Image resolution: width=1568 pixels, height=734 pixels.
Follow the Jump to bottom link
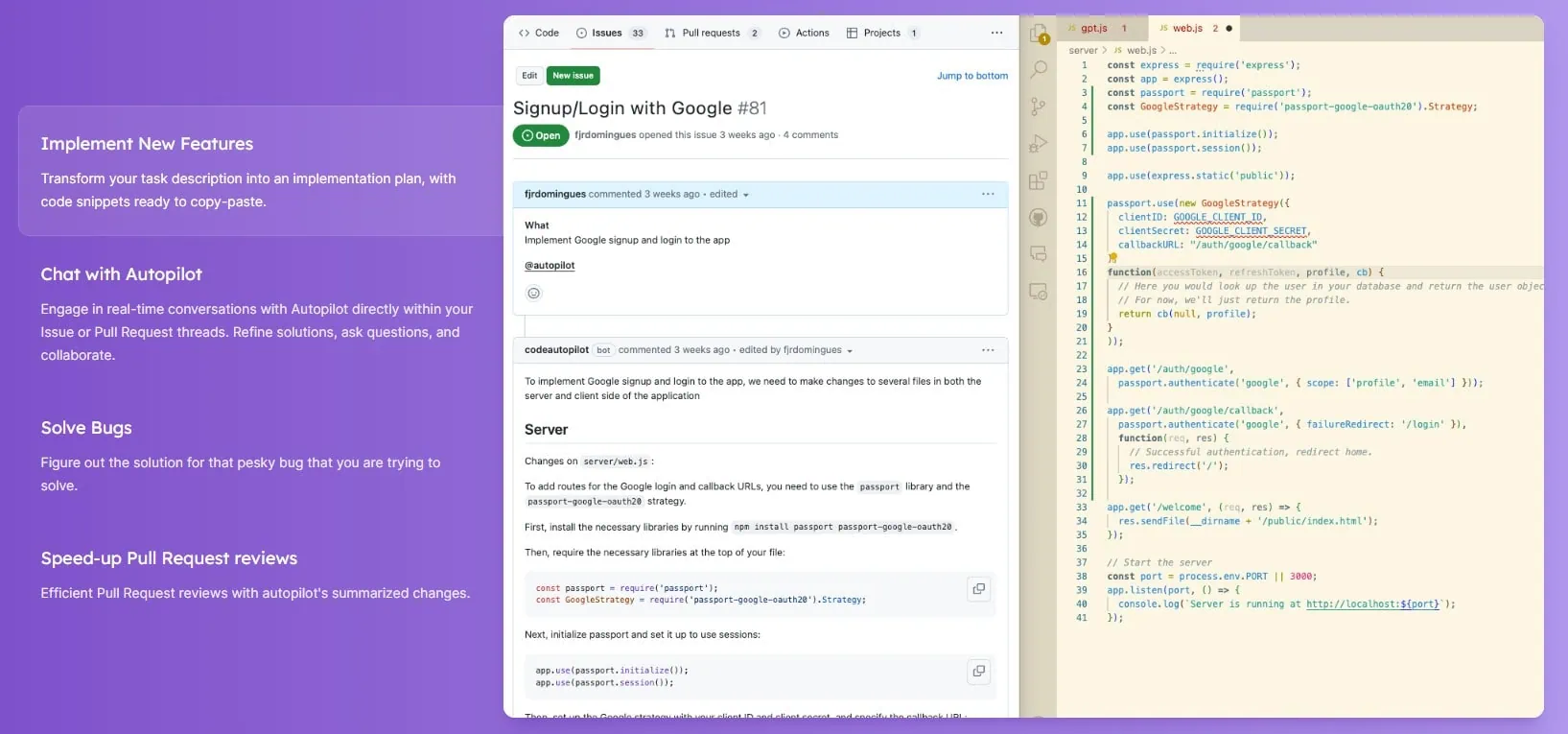click(x=972, y=76)
